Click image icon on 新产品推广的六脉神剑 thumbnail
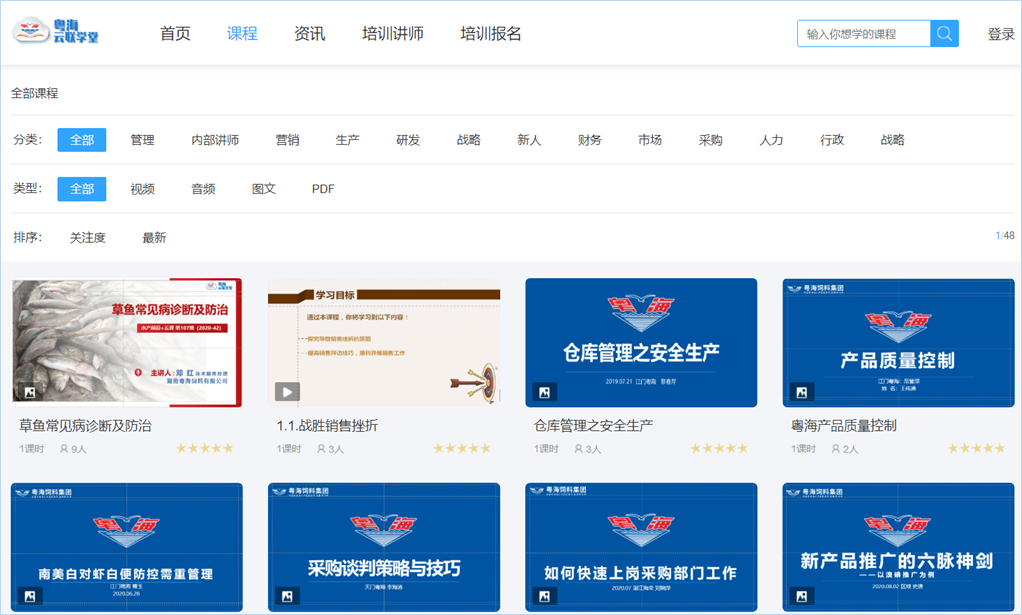The width and height of the screenshot is (1022, 615). 802,596
